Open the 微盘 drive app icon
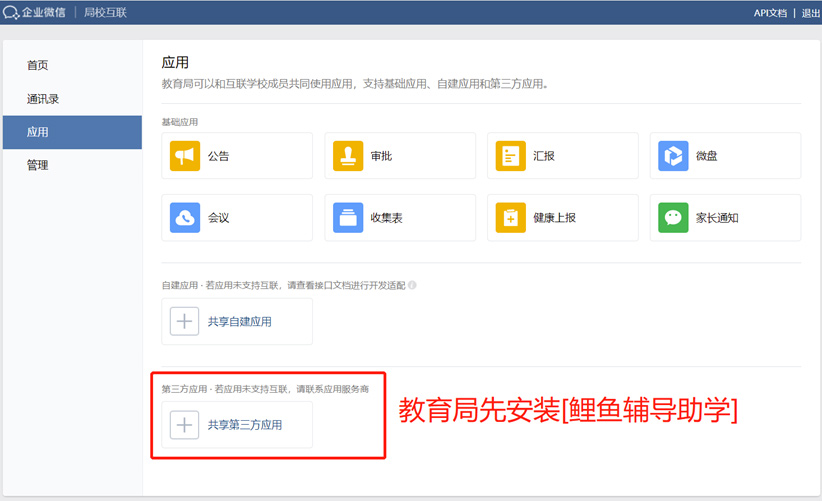The height and width of the screenshot is (501, 822). (673, 156)
